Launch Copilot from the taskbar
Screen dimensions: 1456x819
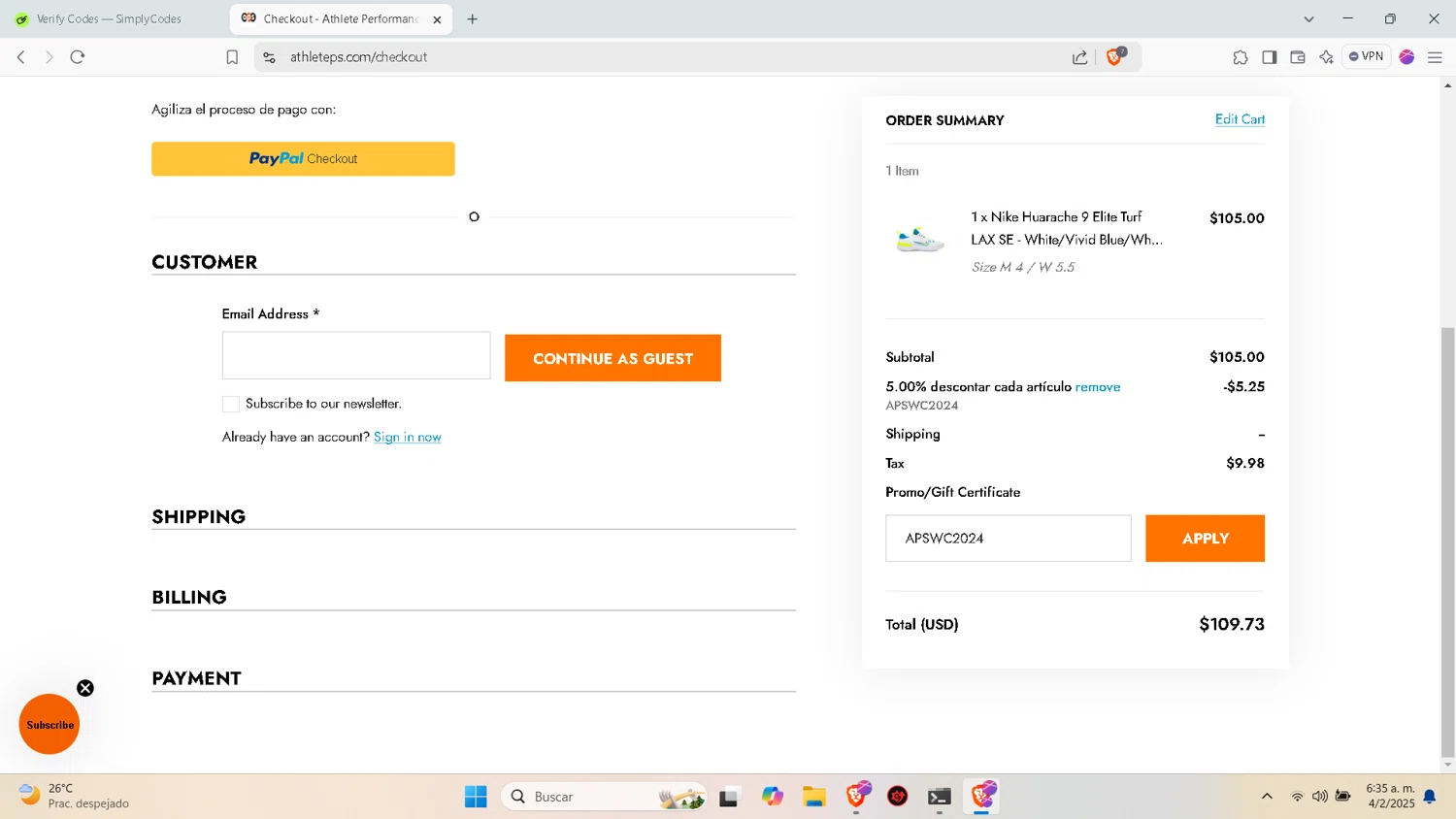773,797
